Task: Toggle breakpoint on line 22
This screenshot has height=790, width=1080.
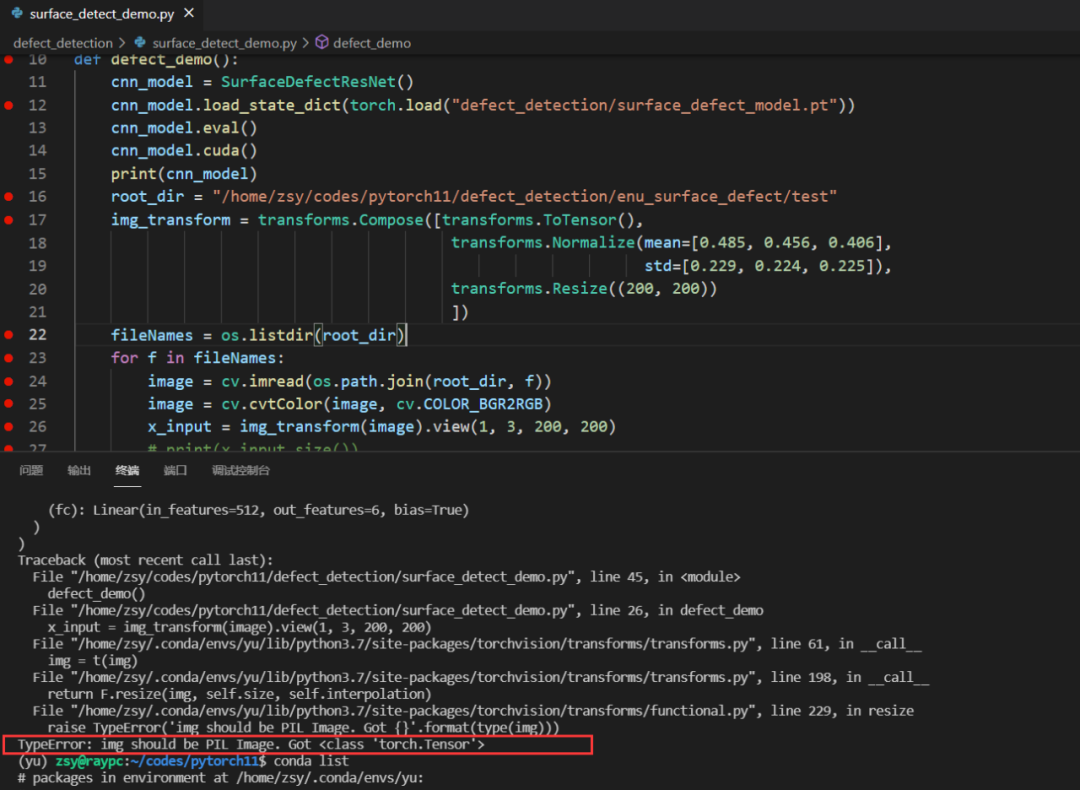Action: 9,335
